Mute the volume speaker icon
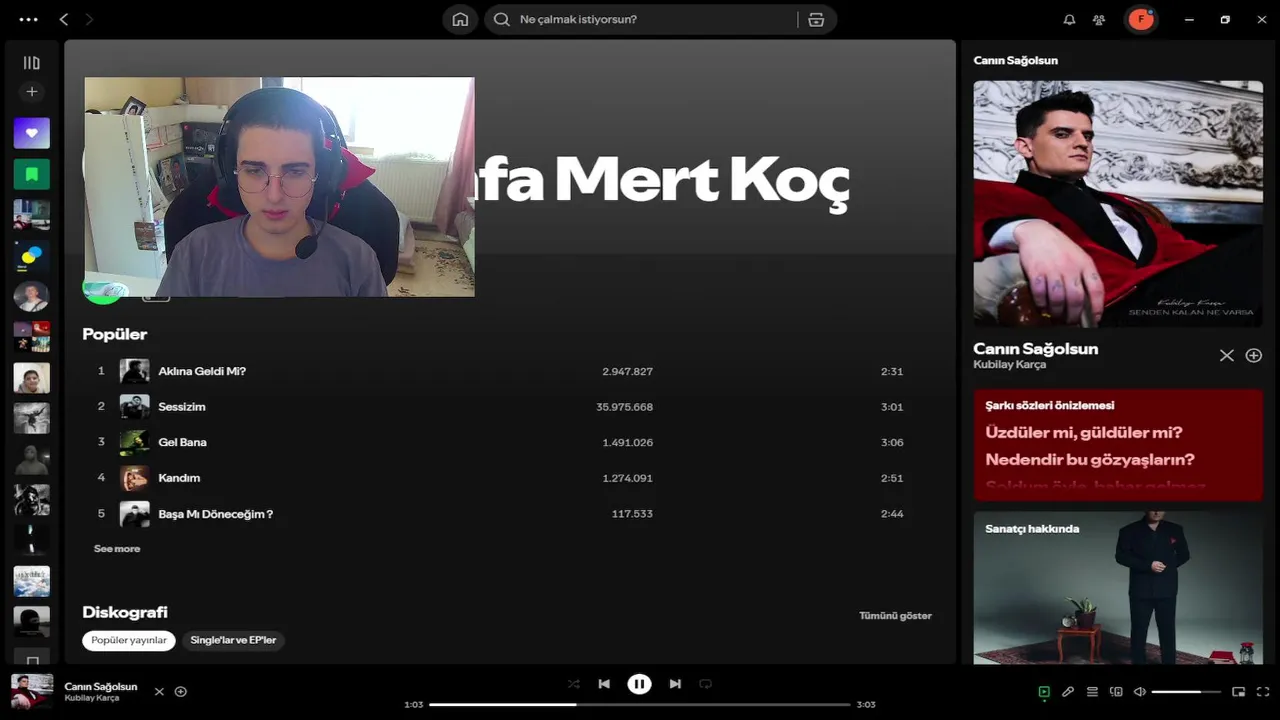 (1139, 692)
